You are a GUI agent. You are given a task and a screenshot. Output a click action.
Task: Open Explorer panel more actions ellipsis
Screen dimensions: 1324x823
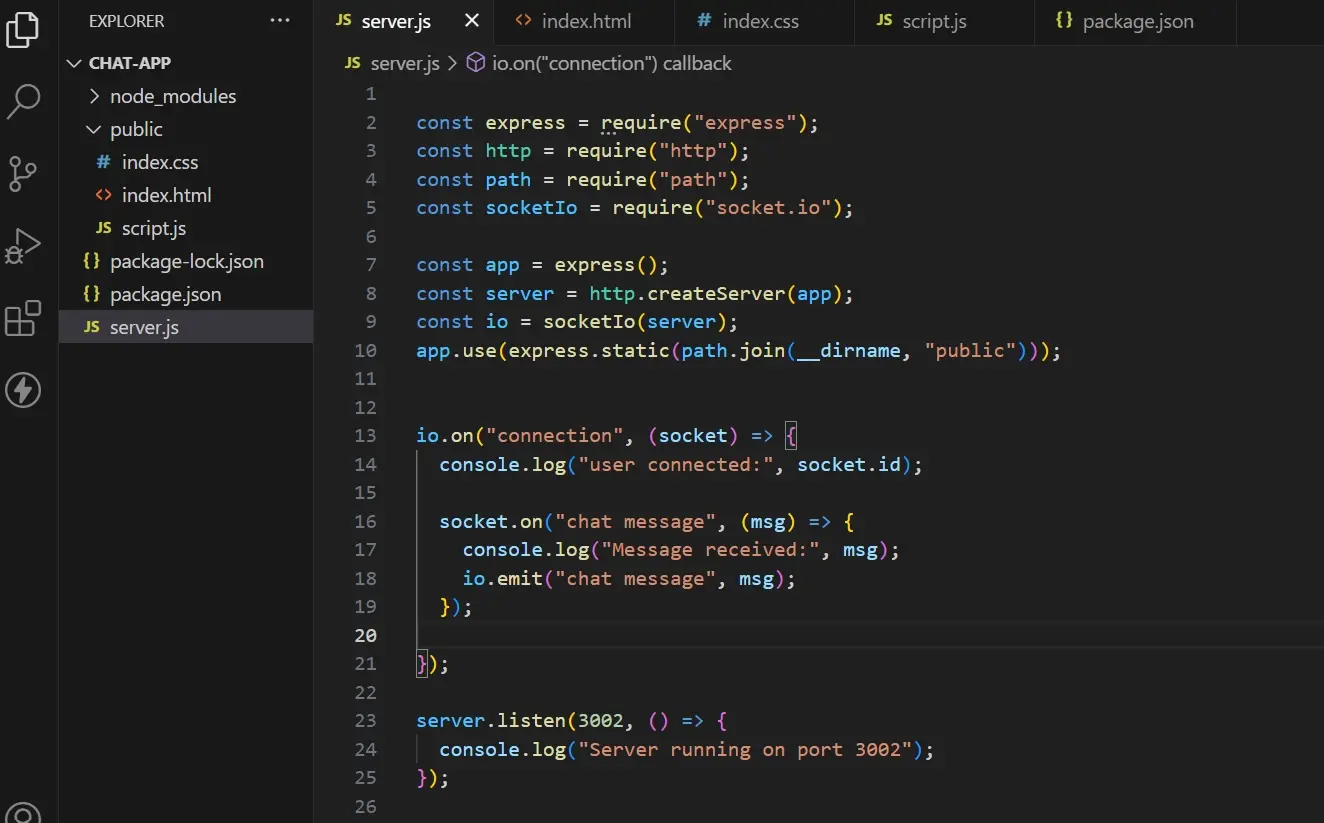[280, 21]
